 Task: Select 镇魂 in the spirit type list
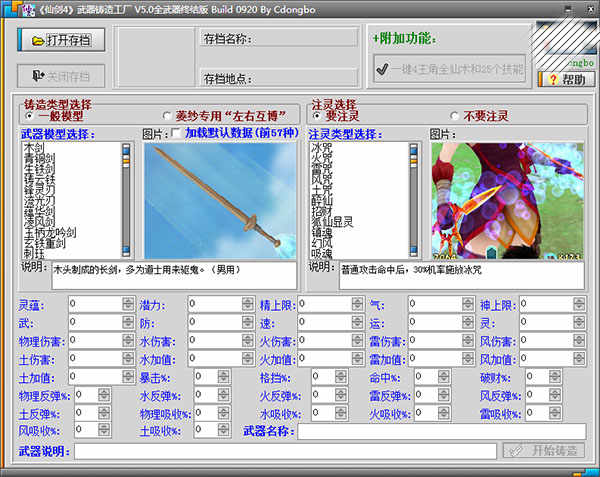[321, 233]
